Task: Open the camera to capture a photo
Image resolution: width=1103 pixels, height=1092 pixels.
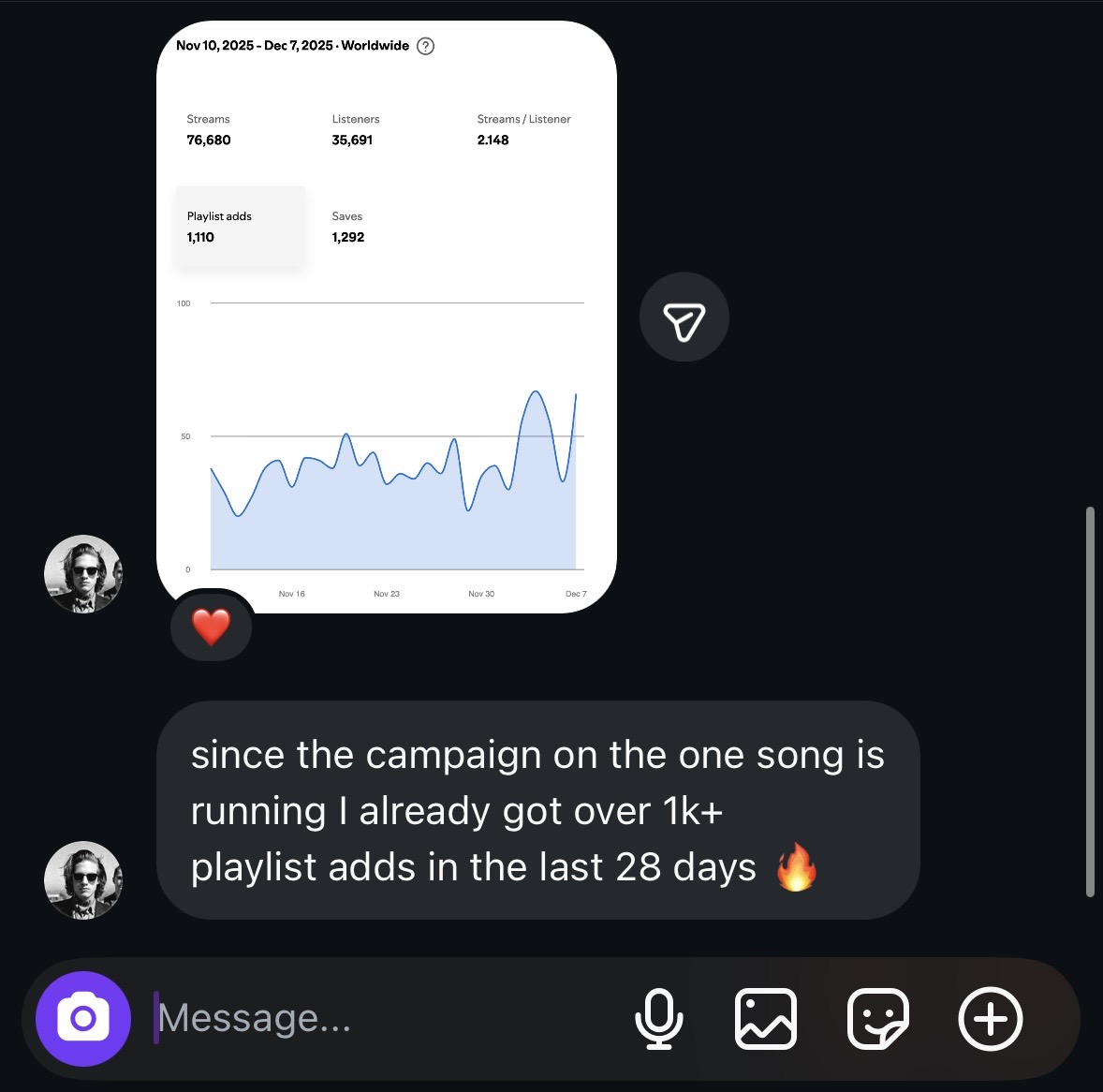Action: coord(82,1018)
